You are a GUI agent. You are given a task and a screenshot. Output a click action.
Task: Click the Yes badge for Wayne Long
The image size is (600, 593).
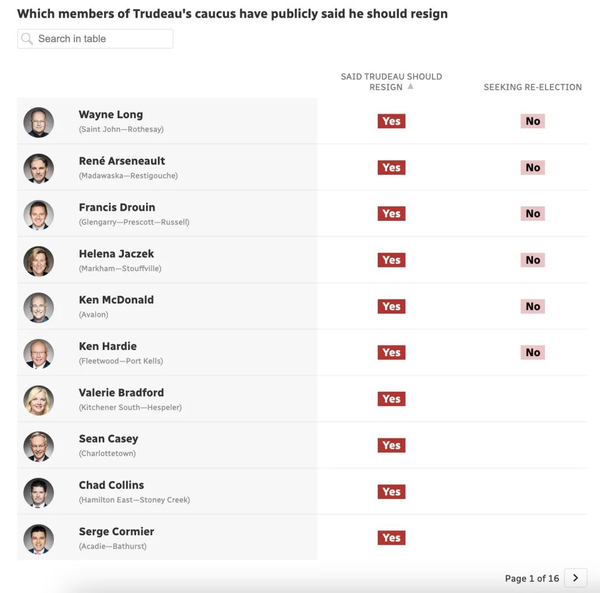point(391,121)
